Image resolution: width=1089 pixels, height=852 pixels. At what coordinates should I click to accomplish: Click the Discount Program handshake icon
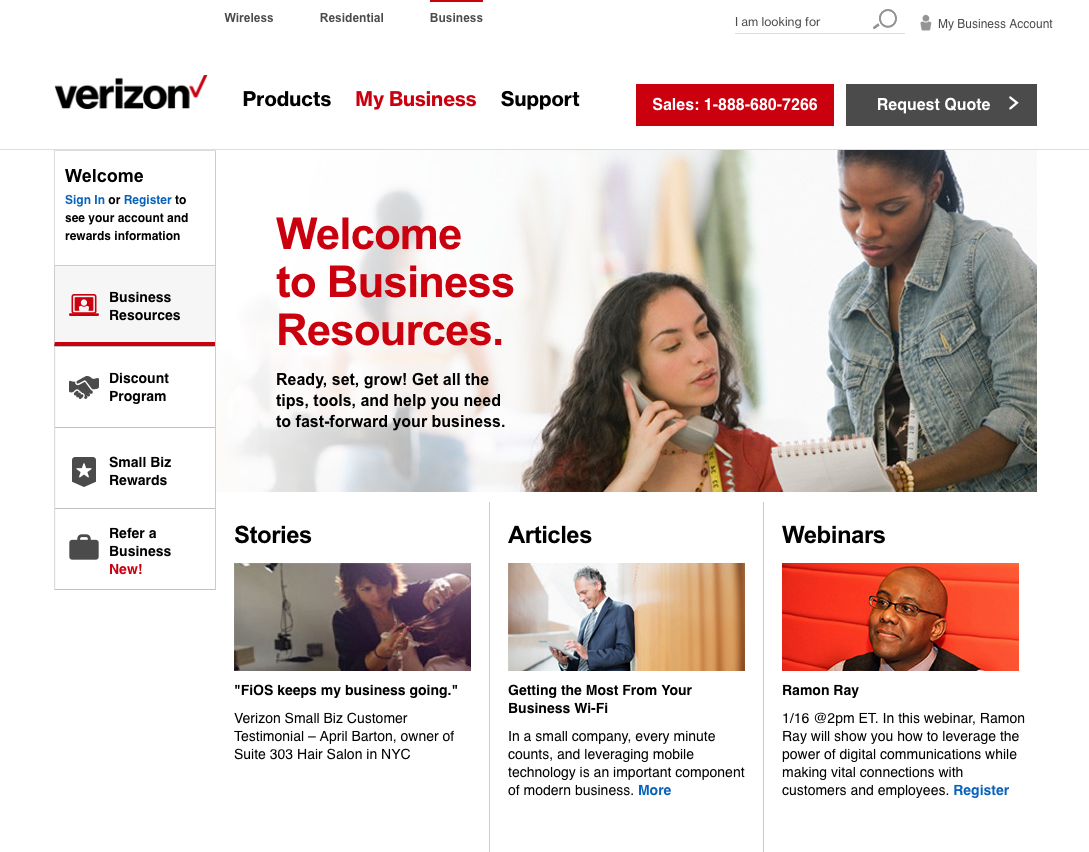[x=83, y=387]
